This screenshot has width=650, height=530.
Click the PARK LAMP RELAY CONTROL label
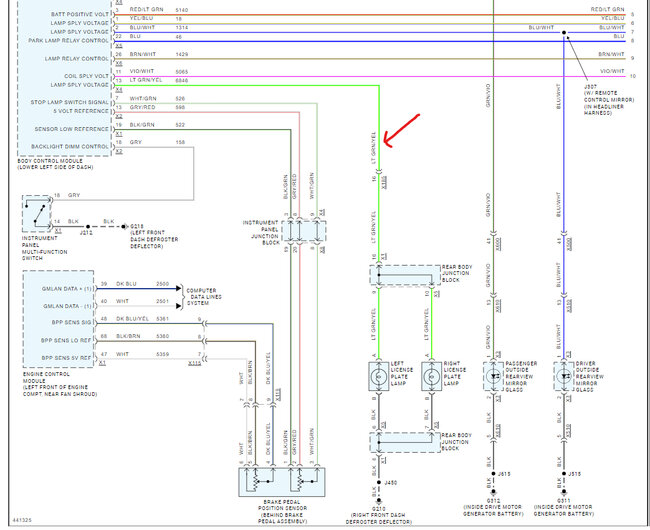coord(68,41)
